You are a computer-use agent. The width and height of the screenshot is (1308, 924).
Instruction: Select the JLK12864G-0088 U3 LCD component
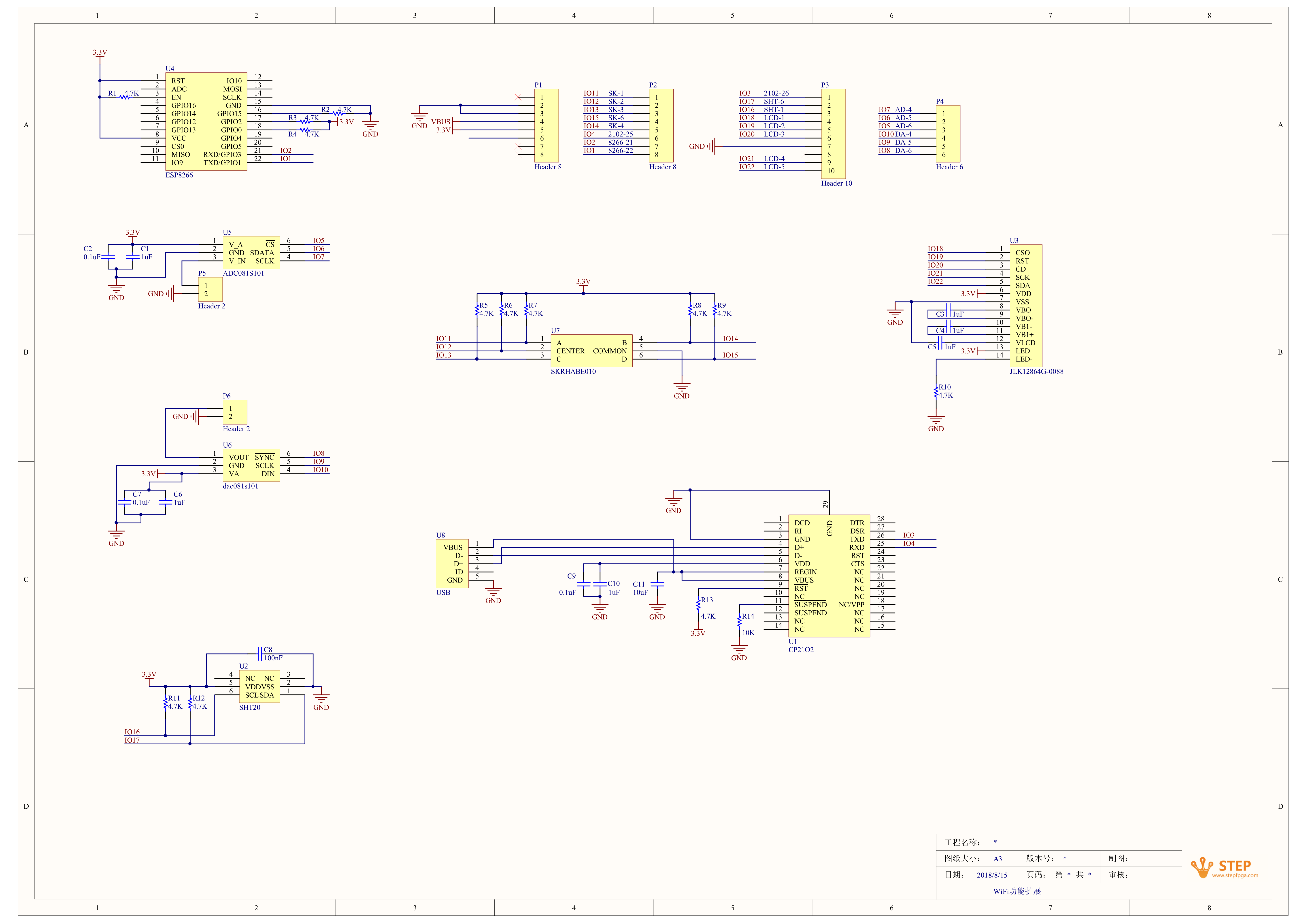coord(1025,306)
